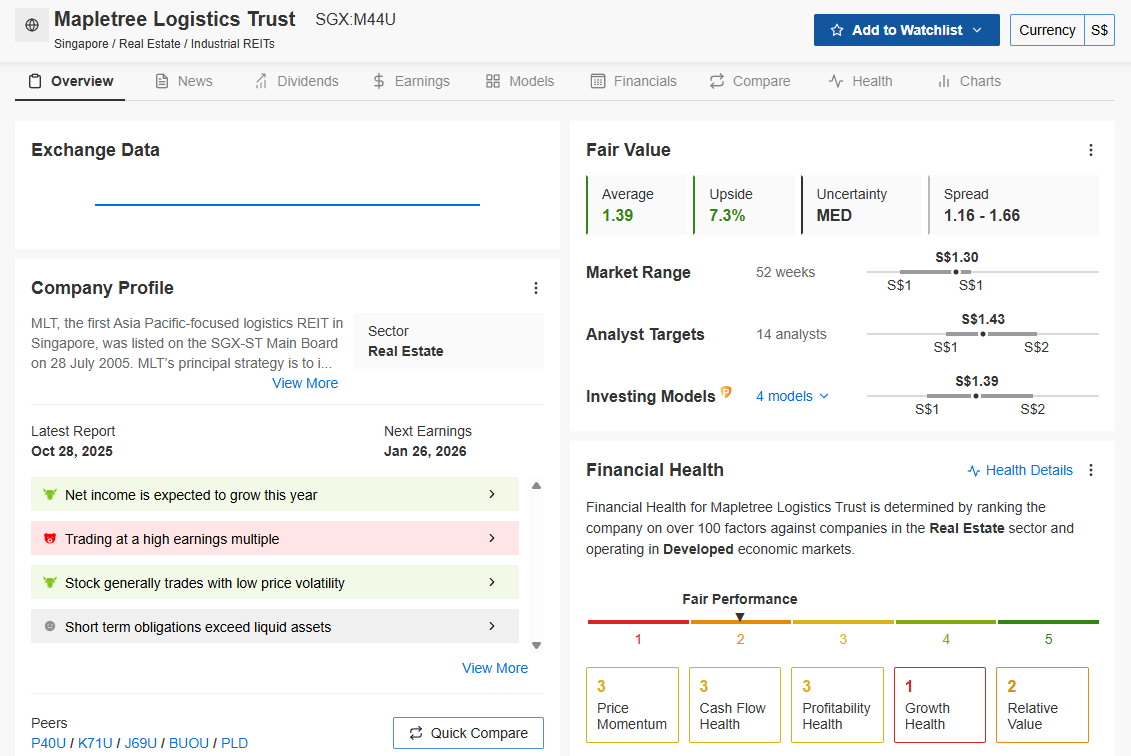Click the Sector Real Estate box
Image resolution: width=1131 pixels, height=756 pixels.
point(449,341)
